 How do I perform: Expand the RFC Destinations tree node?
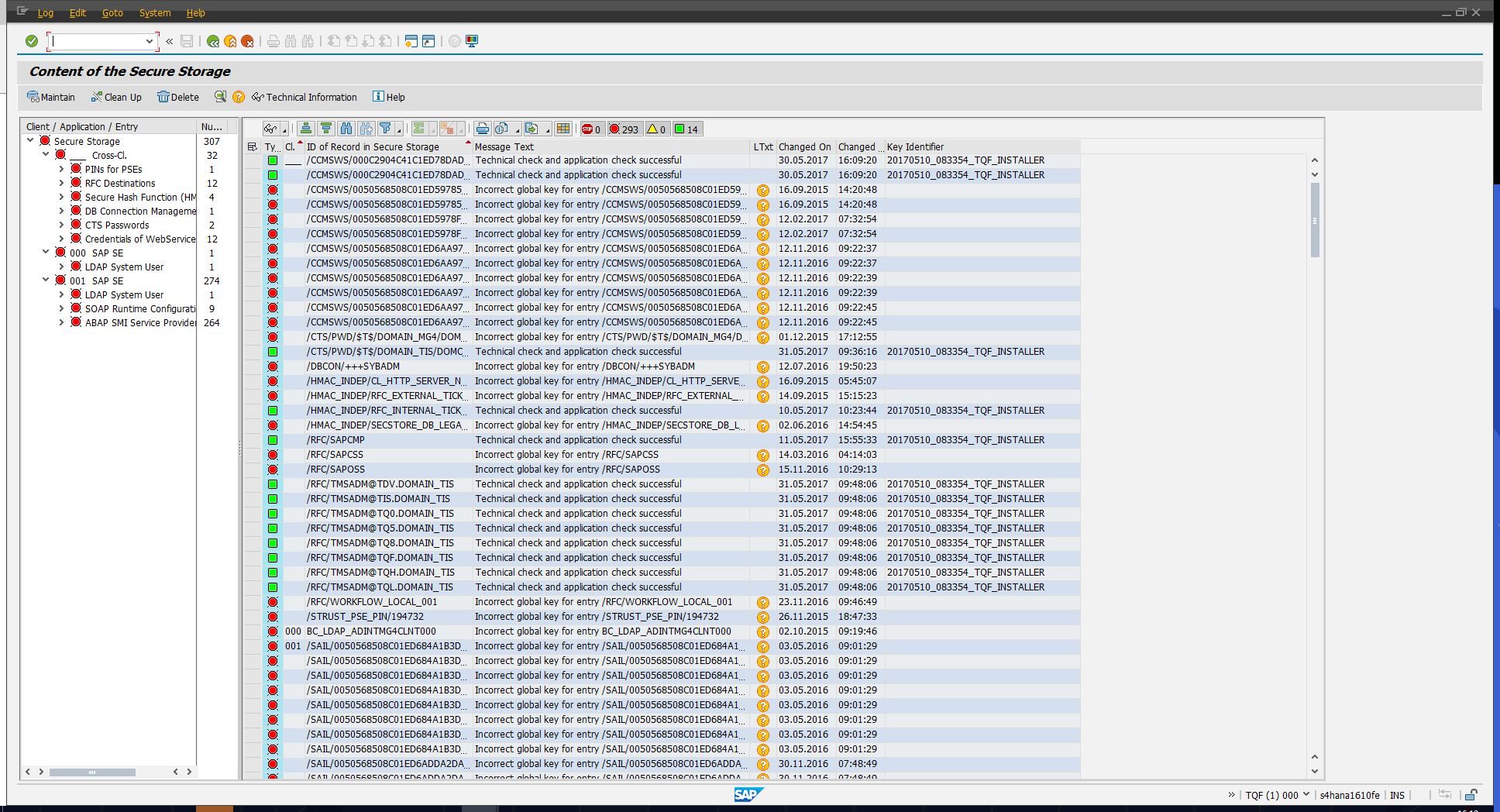tap(61, 183)
